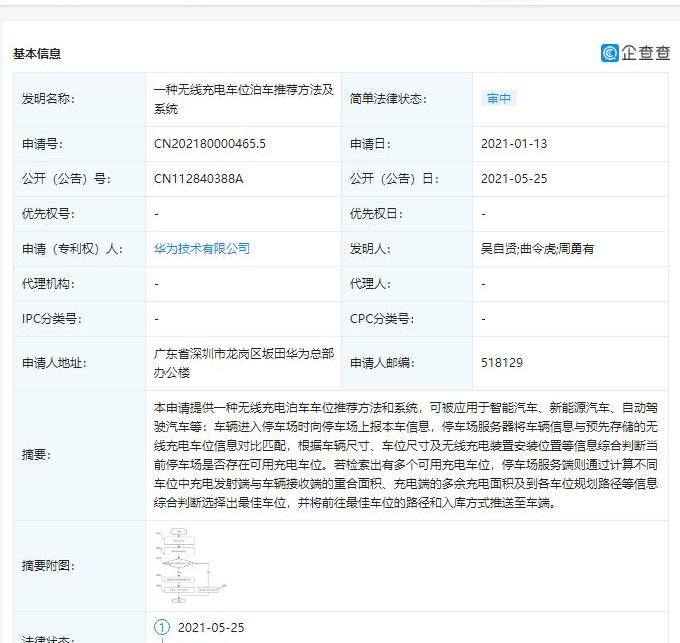
Task: Click the 代理机构 label
Action: (x=48, y=284)
